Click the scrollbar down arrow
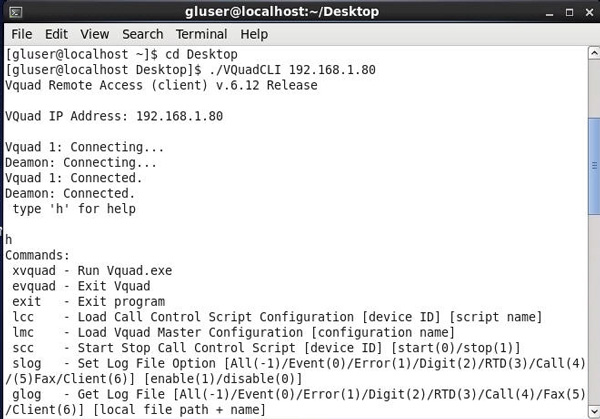 (x=594, y=412)
